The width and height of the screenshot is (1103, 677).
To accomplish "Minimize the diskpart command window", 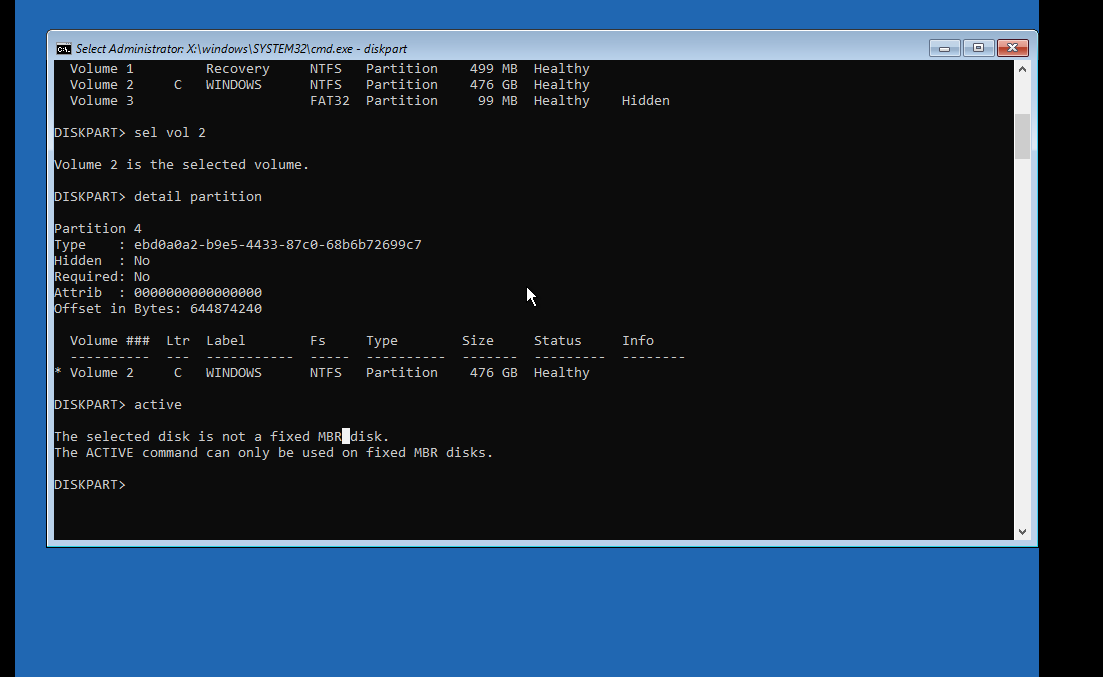I will point(944,48).
